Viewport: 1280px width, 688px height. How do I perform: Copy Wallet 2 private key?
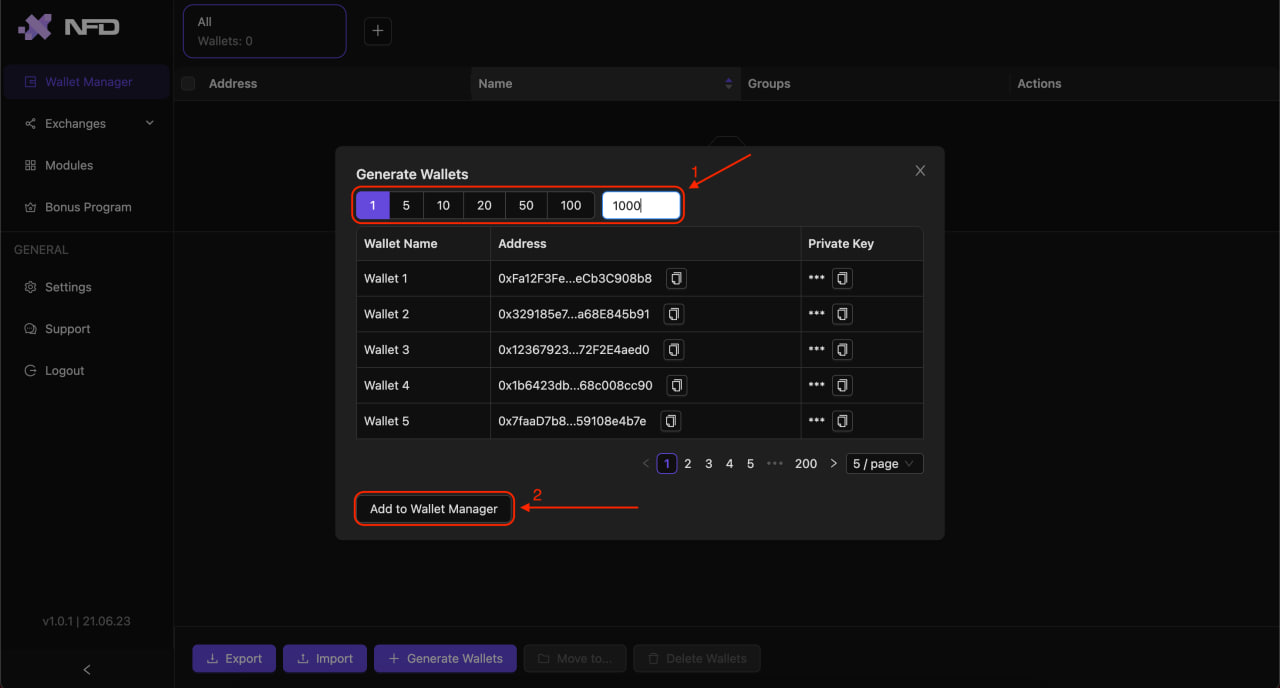(x=843, y=314)
